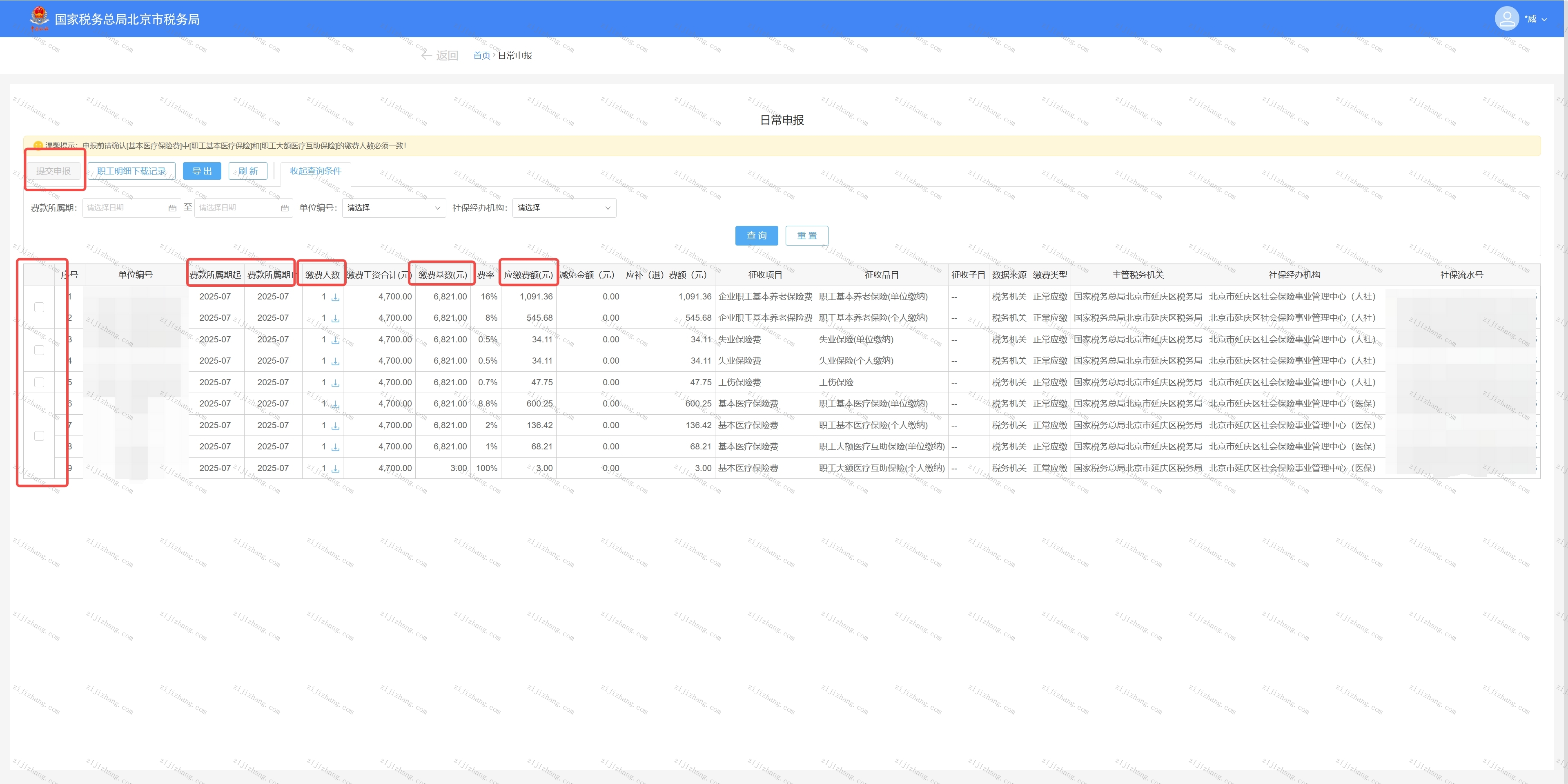Image resolution: width=1568 pixels, height=784 pixels.
Task: Download employee details for row 2 (8% rate)
Action: click(x=335, y=319)
